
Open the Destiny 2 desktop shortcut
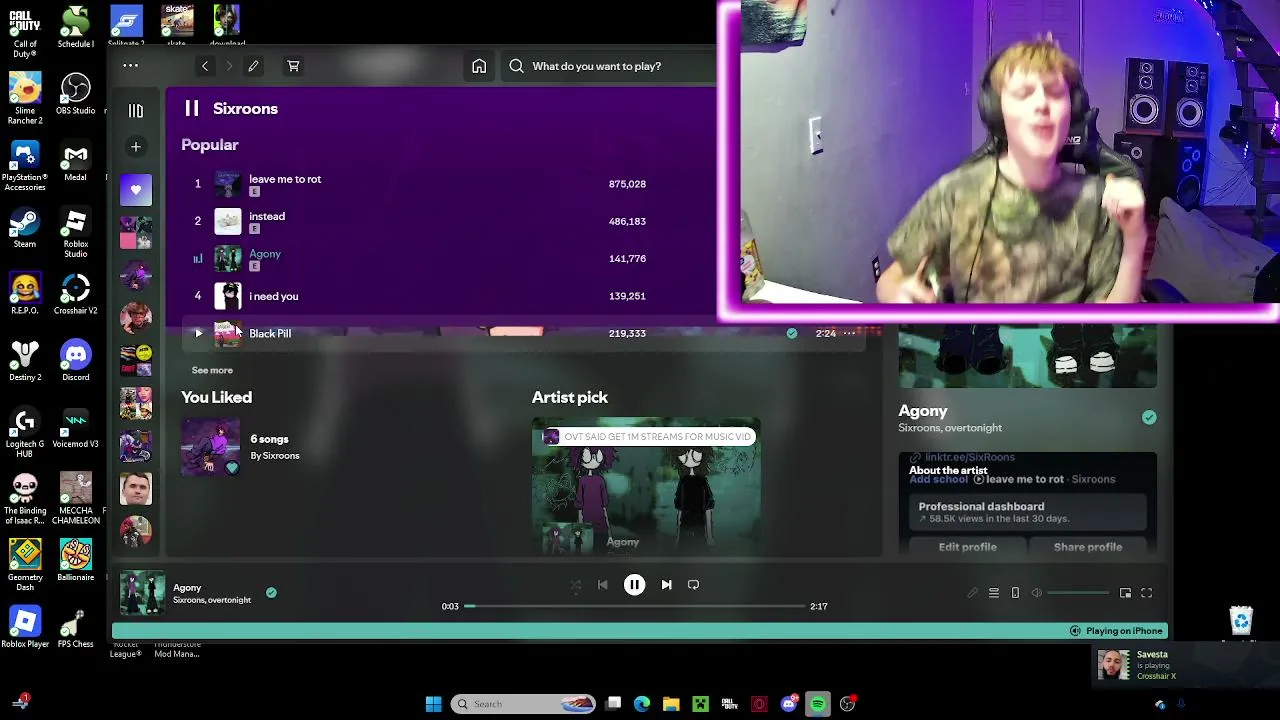tap(25, 361)
